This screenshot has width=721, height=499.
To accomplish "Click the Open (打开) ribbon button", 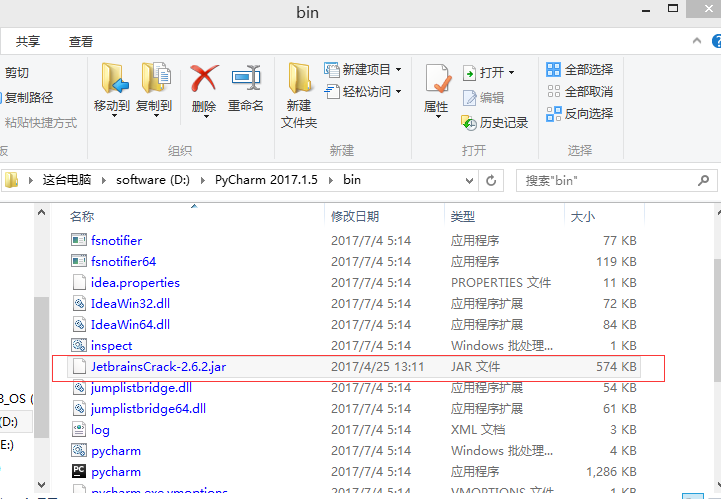I will click(x=488, y=73).
